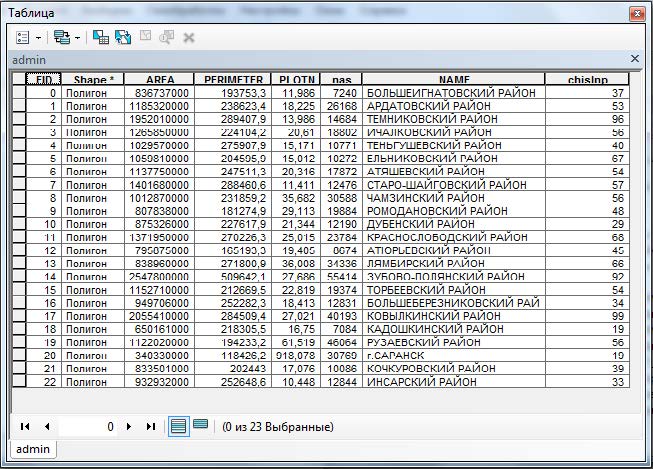
Task: Click the PERIMETER column header
Action: 233,79
